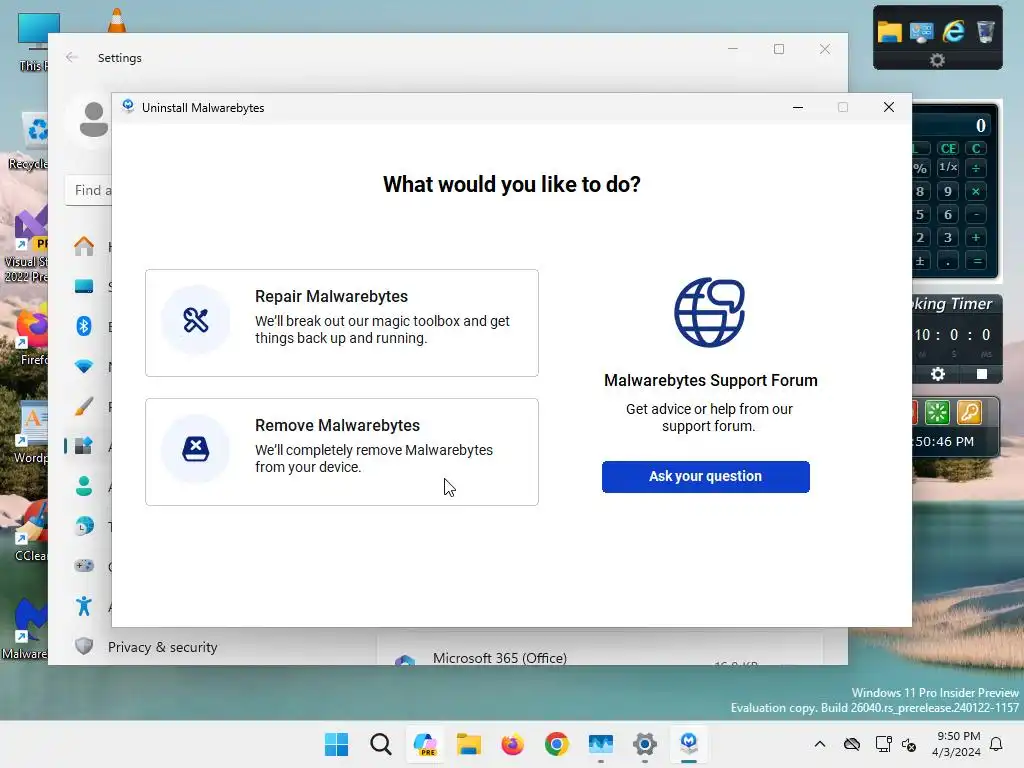
Task: Open launcher gadget settings gear
Action: pos(937,60)
